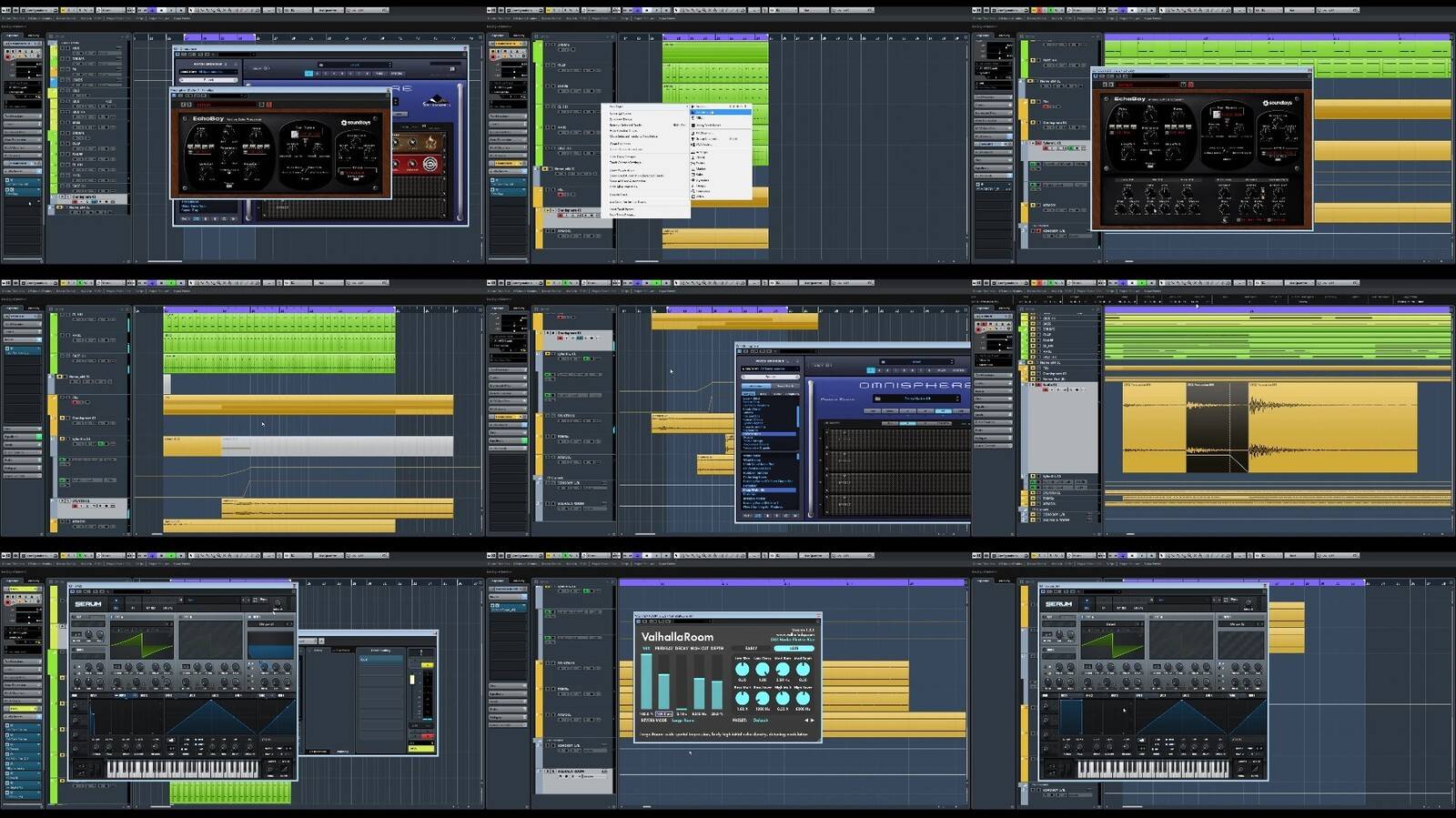Click the soundtoys logo in the enlarged EchoBoy window
This screenshot has width=1456, height=818.
1278,103
